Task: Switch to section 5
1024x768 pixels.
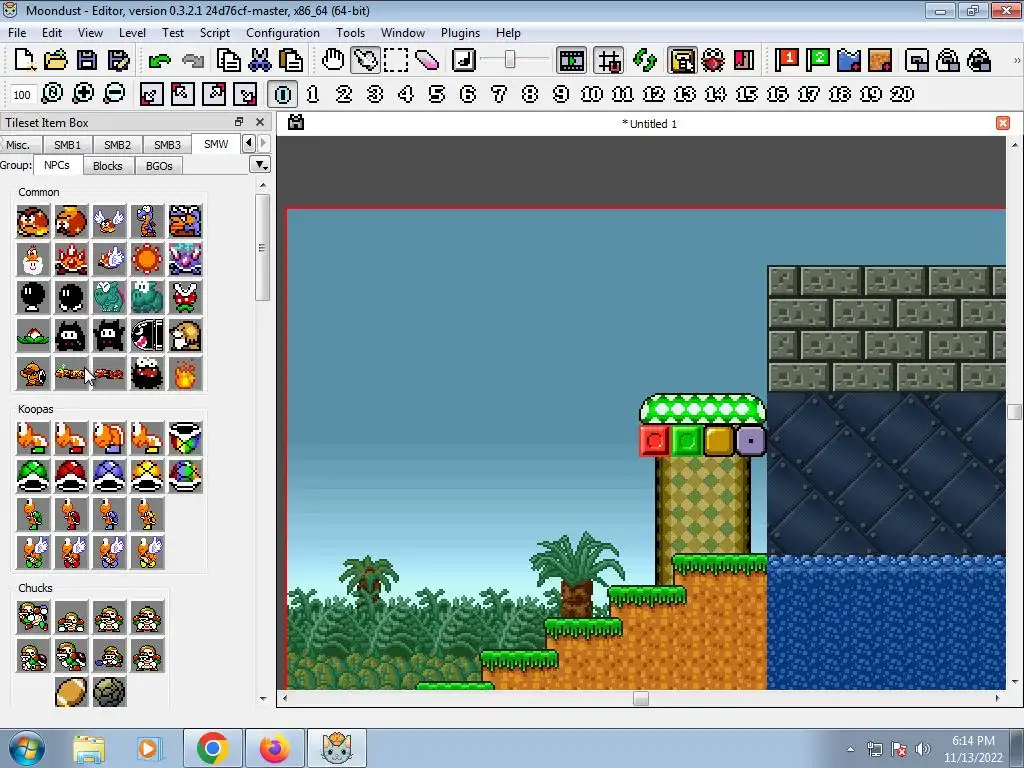Action: tap(436, 94)
